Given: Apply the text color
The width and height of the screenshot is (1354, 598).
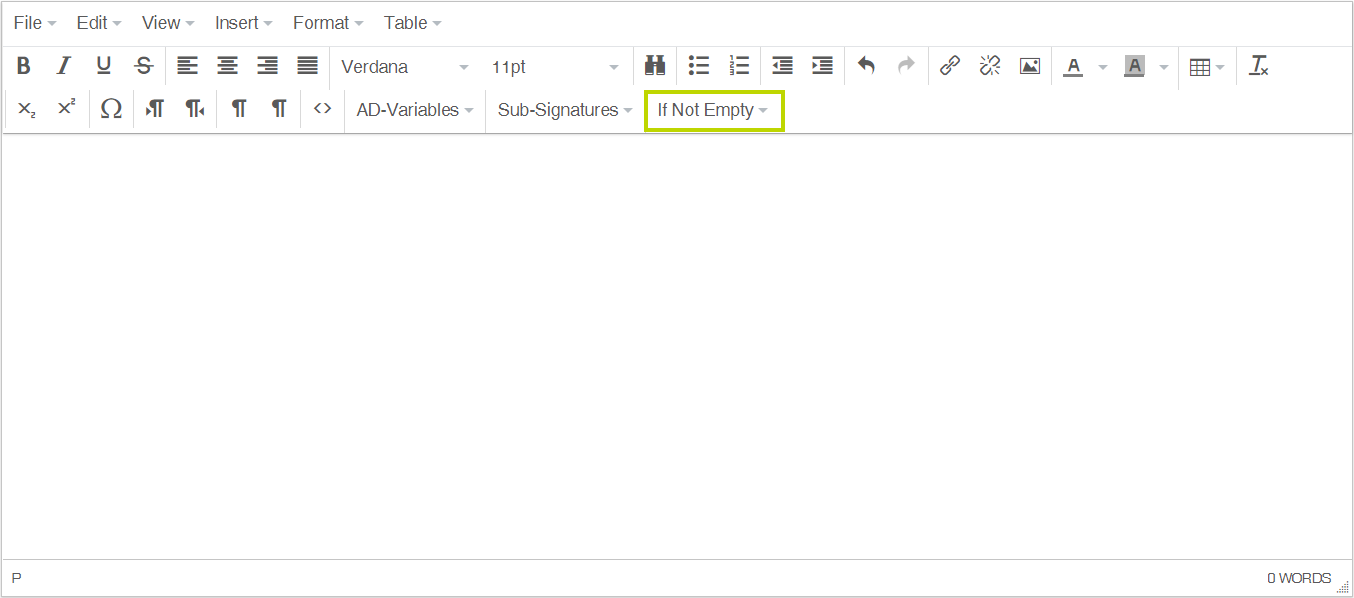Looking at the screenshot, I should pos(1073,67).
